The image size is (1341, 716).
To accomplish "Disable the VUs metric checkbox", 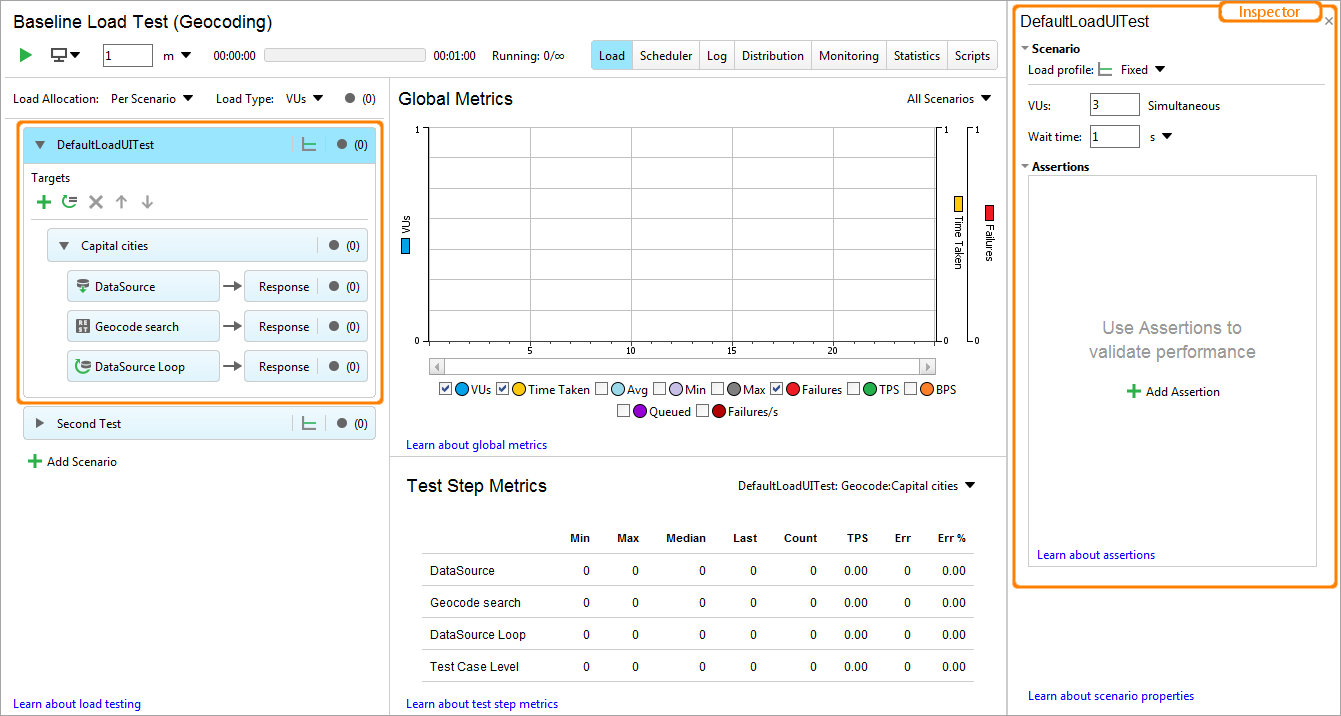I will (445, 389).
